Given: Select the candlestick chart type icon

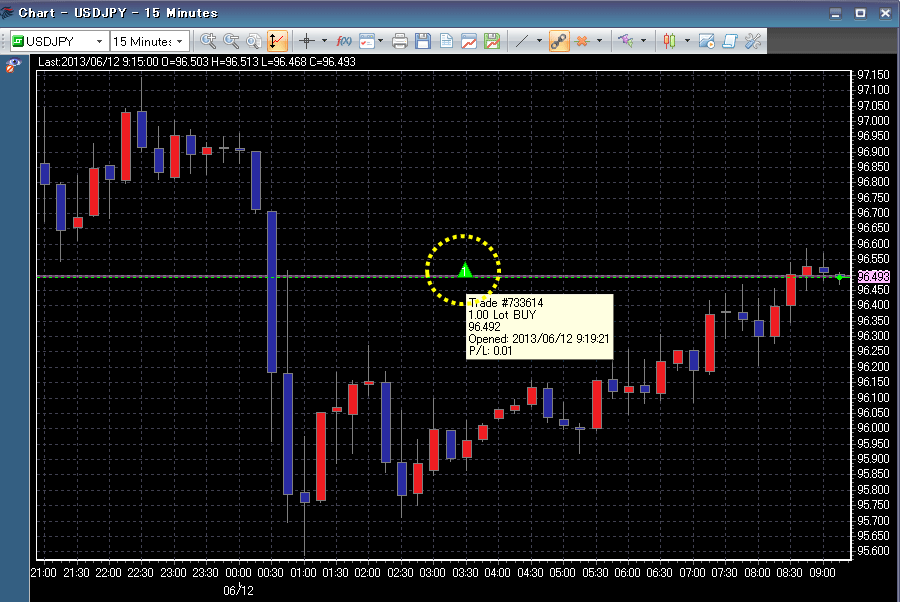Looking at the screenshot, I should point(669,41).
